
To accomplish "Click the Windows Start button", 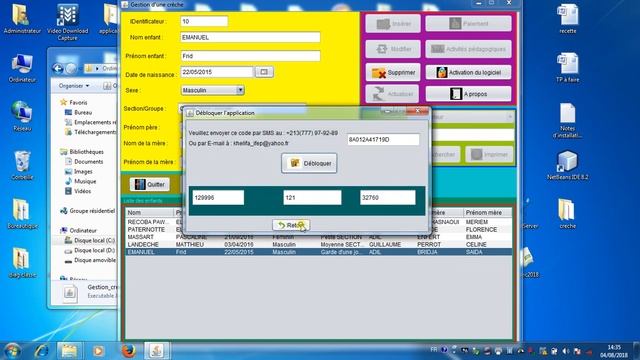I will tap(12, 351).
